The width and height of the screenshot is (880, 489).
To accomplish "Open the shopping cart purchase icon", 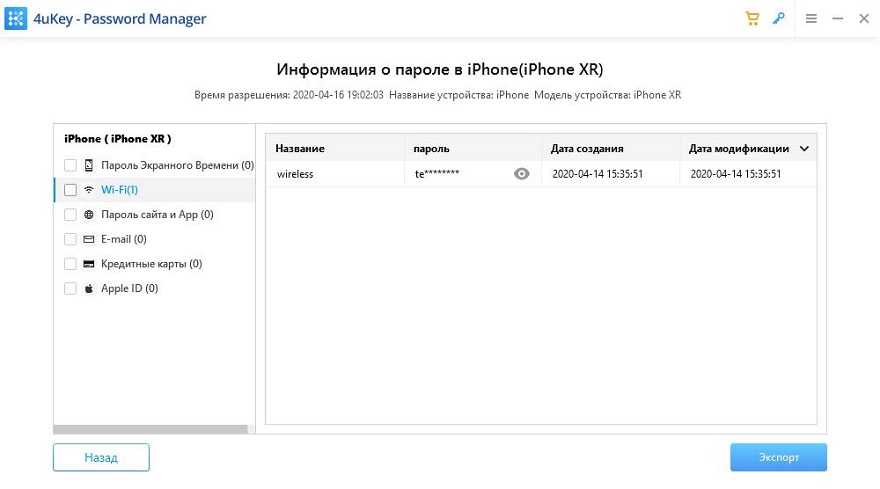I will [x=752, y=19].
